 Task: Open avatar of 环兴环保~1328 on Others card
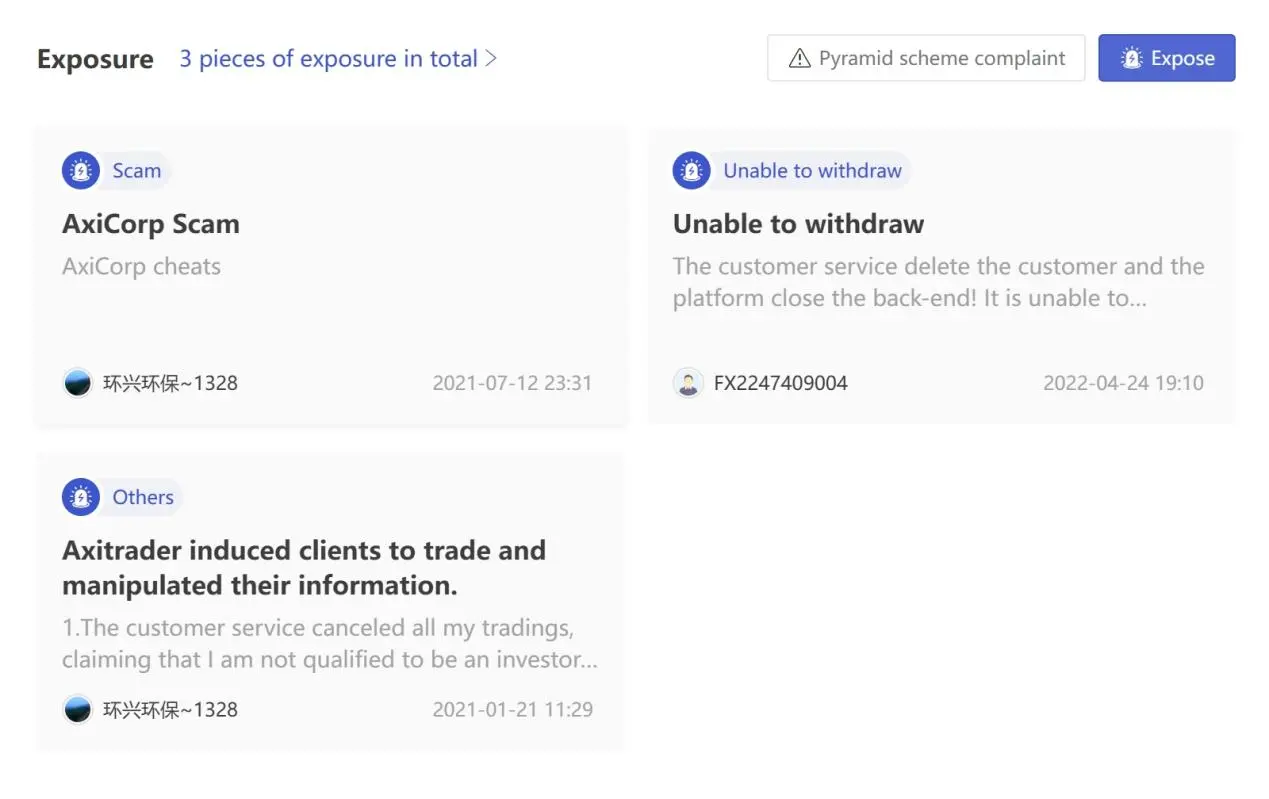coord(77,710)
